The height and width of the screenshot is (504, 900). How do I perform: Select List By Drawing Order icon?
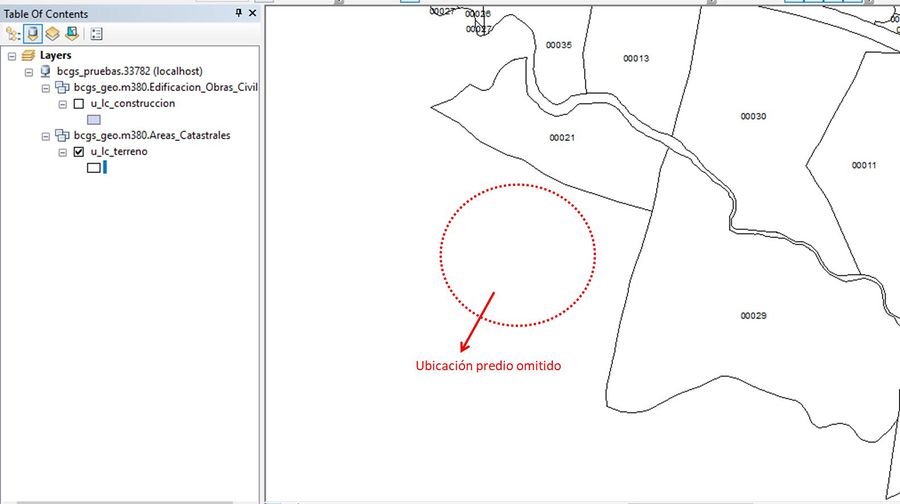coord(12,34)
